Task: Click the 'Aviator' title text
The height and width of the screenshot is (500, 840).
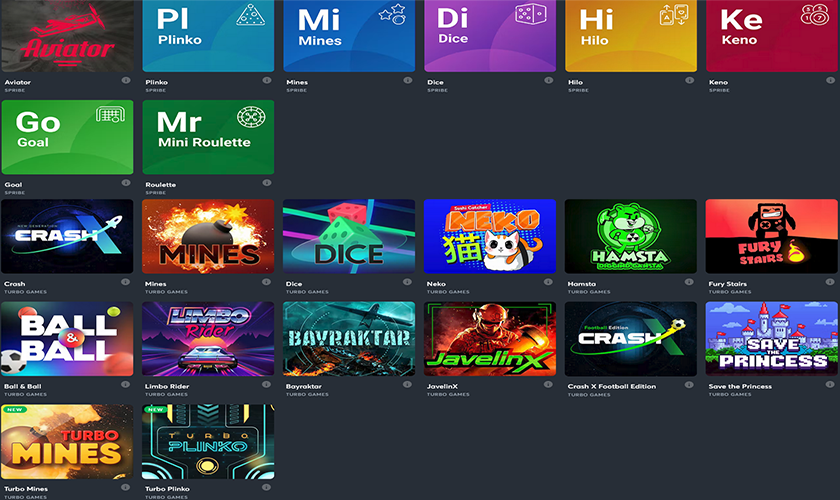Action: click(x=18, y=82)
